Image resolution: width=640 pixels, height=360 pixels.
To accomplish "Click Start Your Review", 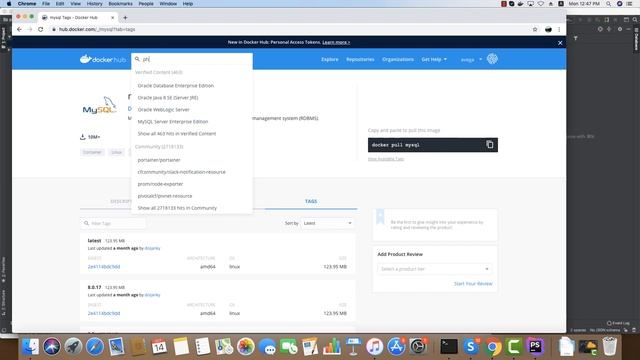I will [473, 284].
